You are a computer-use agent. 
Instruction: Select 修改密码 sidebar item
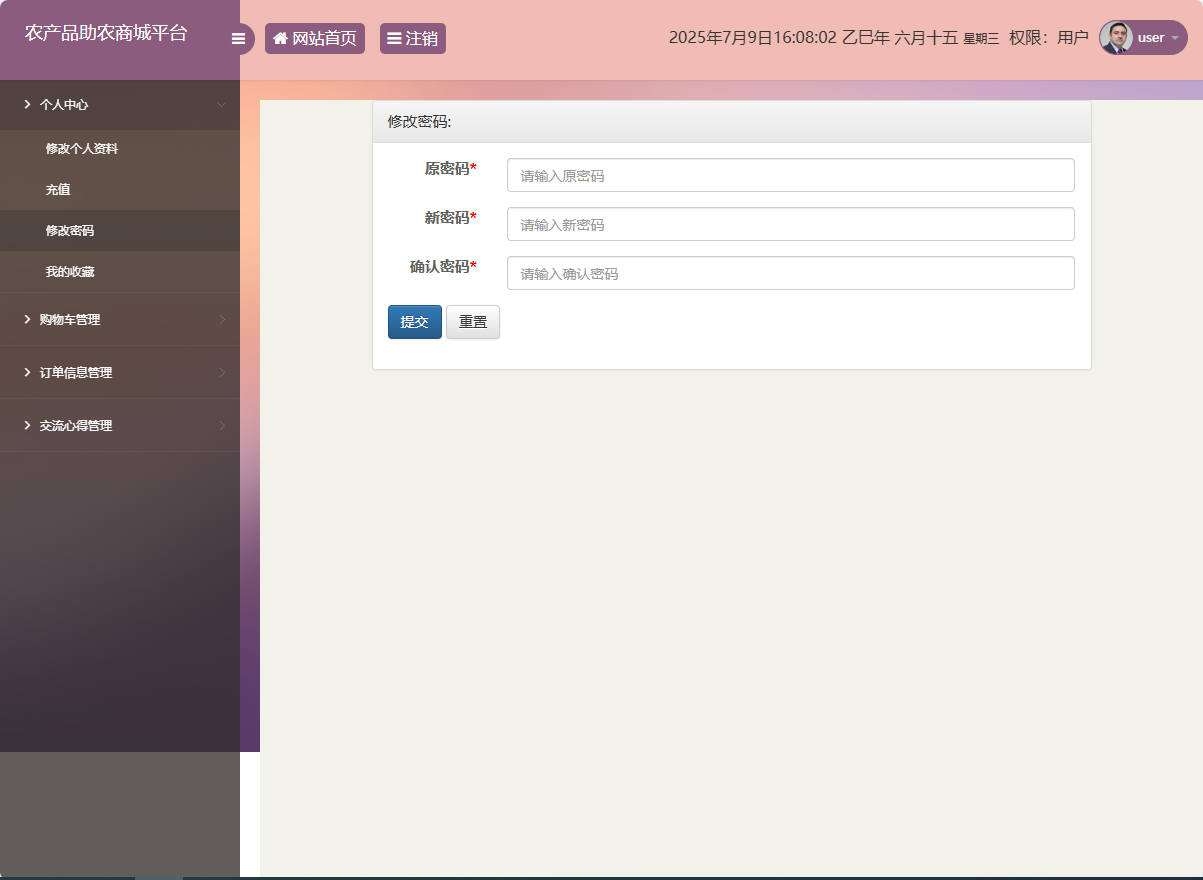point(70,230)
